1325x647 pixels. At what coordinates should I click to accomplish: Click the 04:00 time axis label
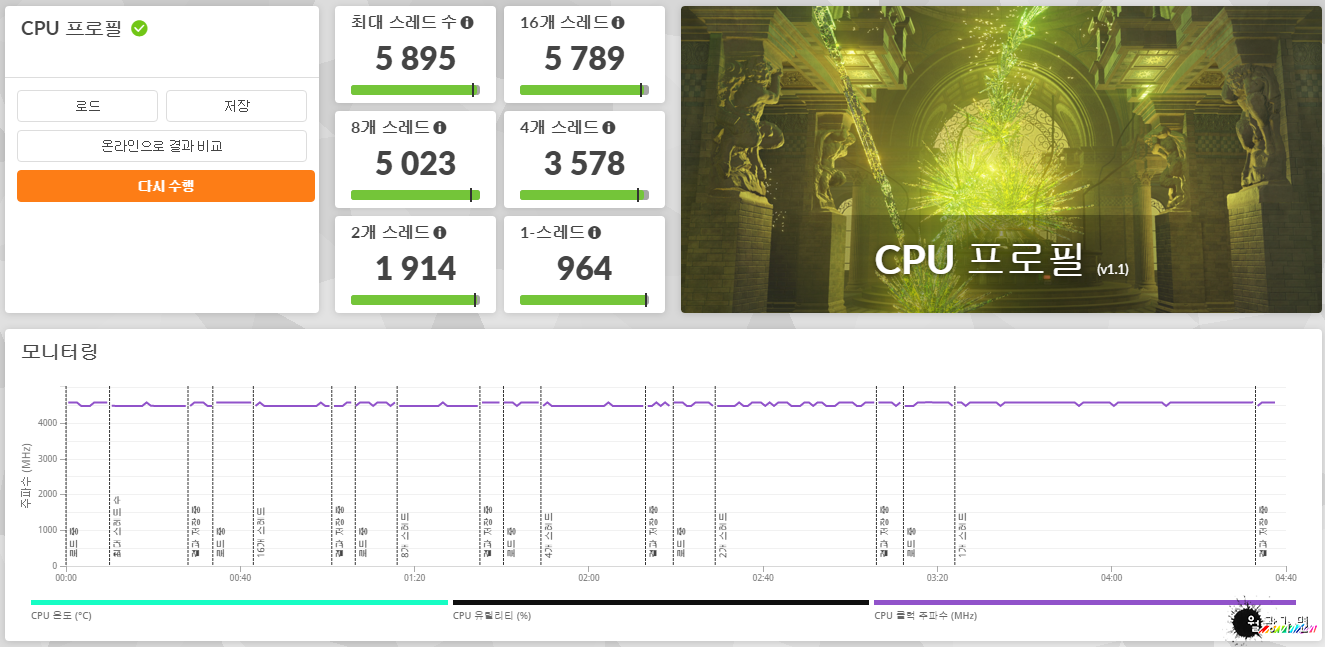point(1112,577)
